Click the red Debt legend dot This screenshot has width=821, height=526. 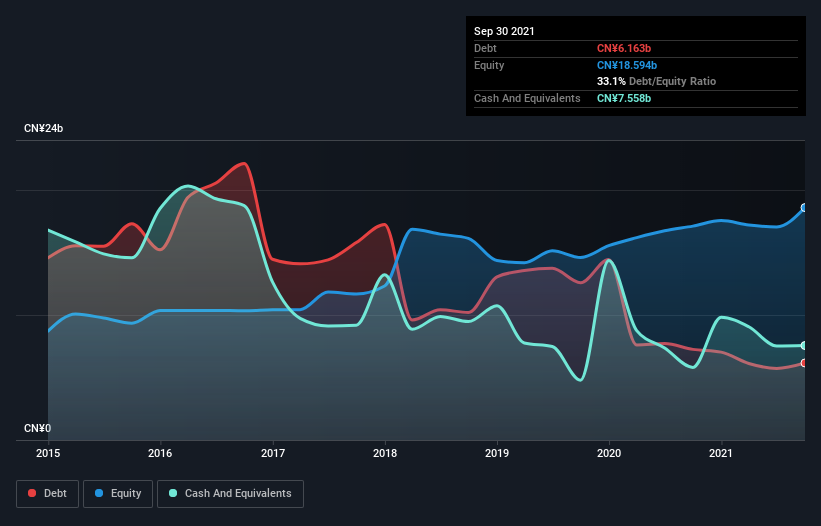tap(32, 493)
